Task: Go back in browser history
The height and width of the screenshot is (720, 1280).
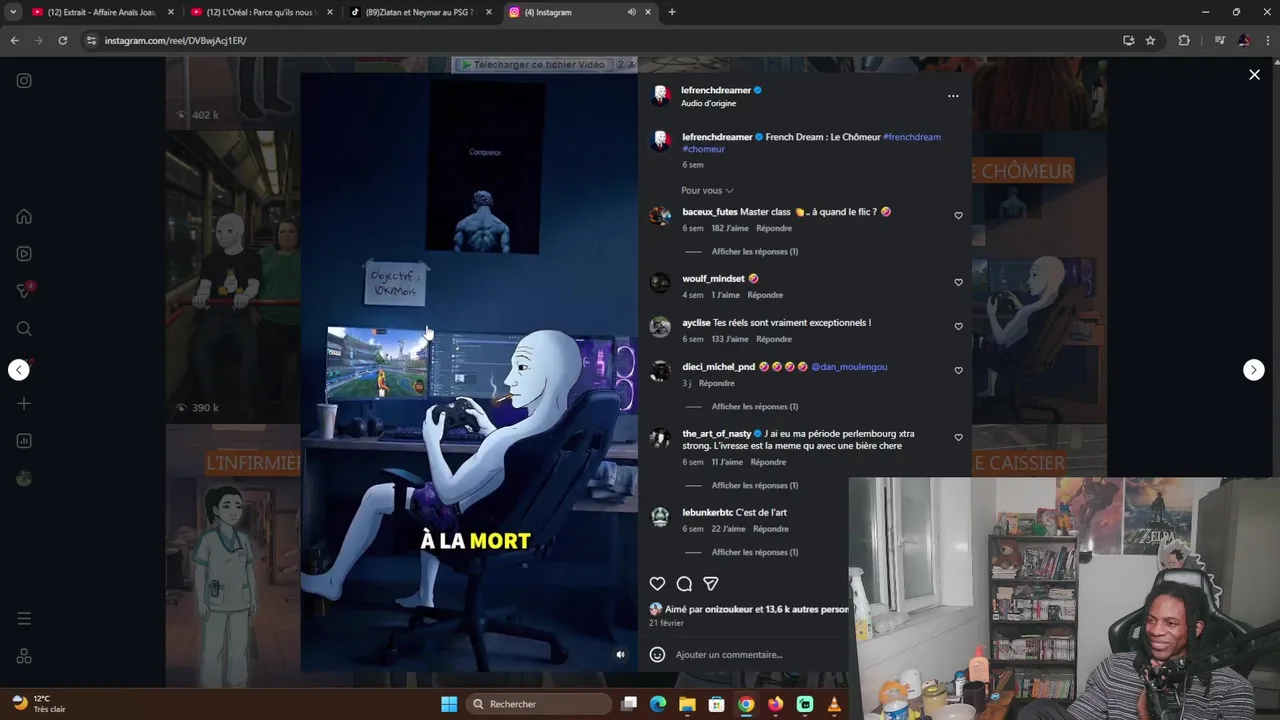Action: pos(14,40)
